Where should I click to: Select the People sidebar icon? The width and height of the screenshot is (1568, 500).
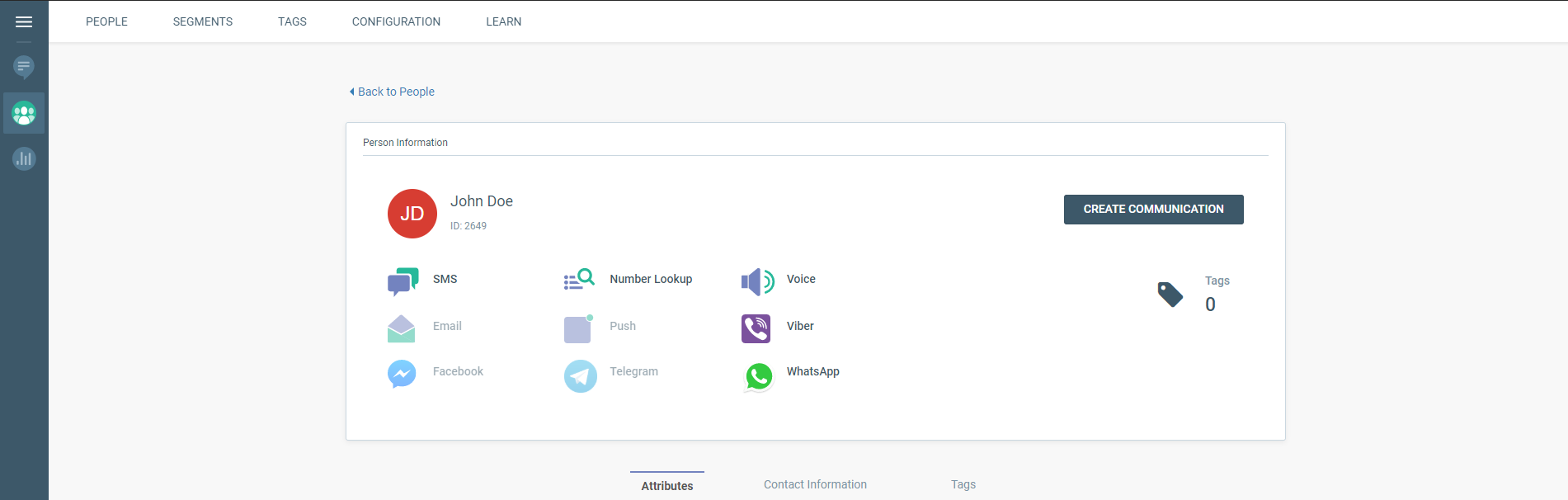(x=24, y=113)
